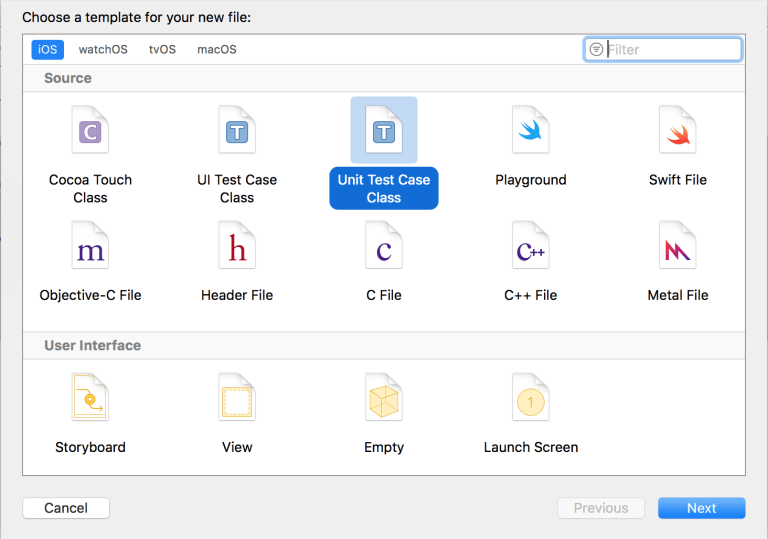The image size is (768, 539).
Task: Select the Empty interface template
Action: (384, 399)
